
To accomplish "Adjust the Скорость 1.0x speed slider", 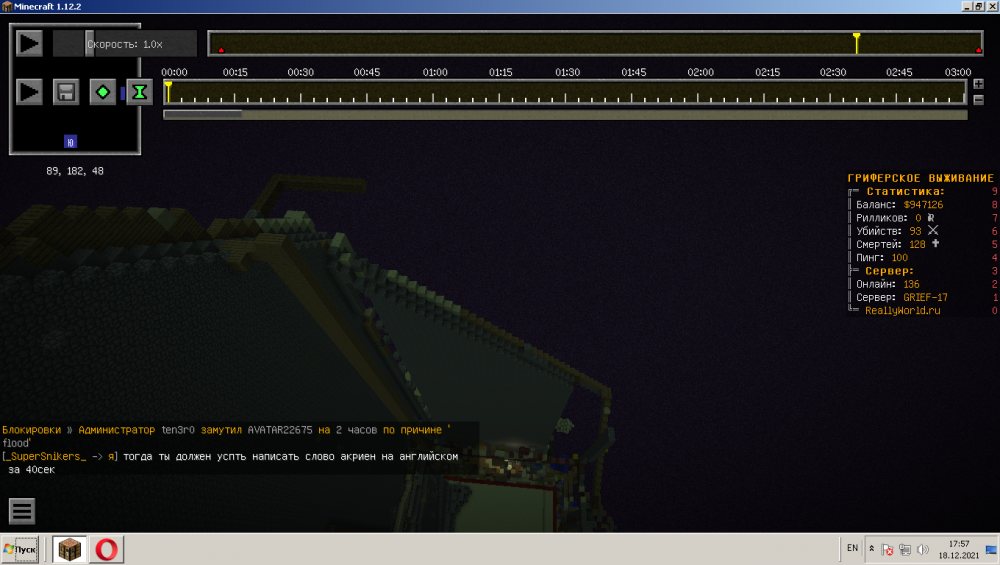I will pyautogui.click(x=125, y=44).
